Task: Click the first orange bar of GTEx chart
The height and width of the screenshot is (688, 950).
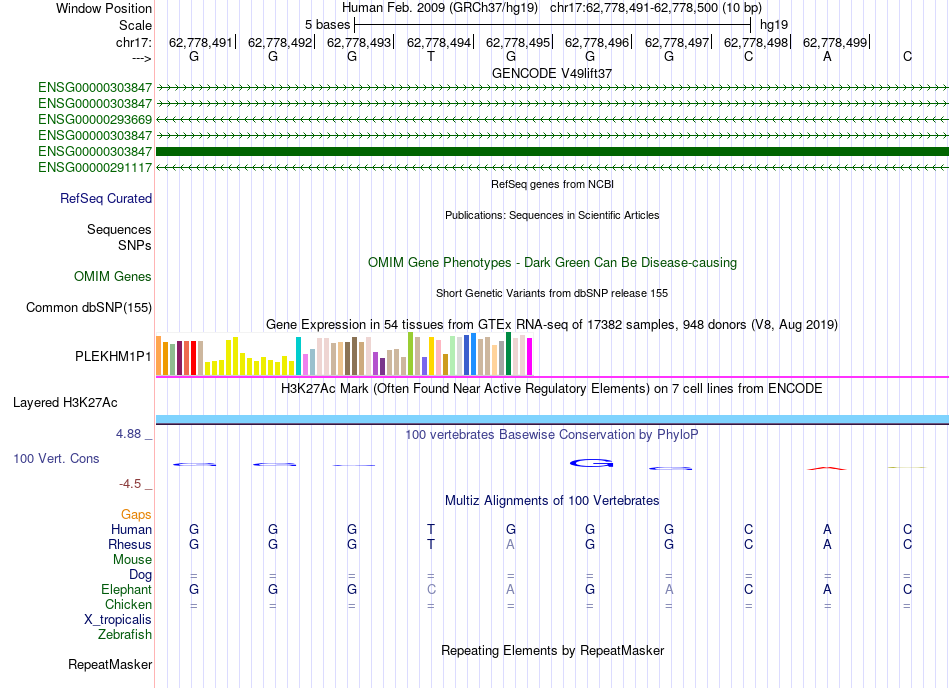Action: [159, 356]
